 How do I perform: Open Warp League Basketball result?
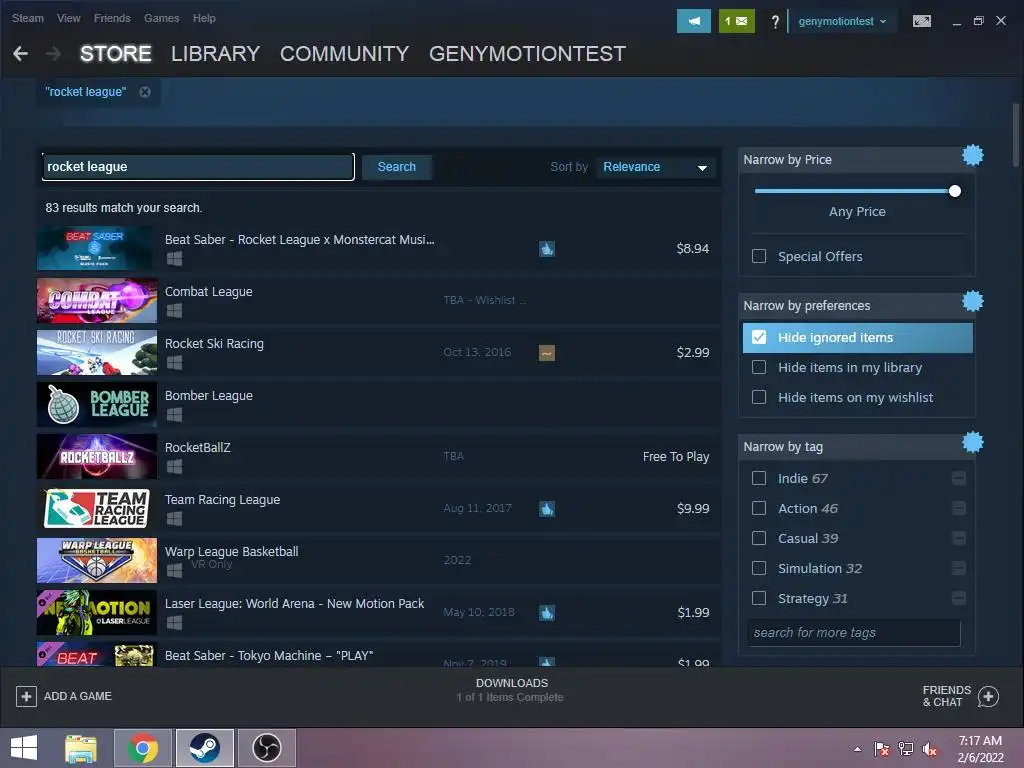point(378,560)
